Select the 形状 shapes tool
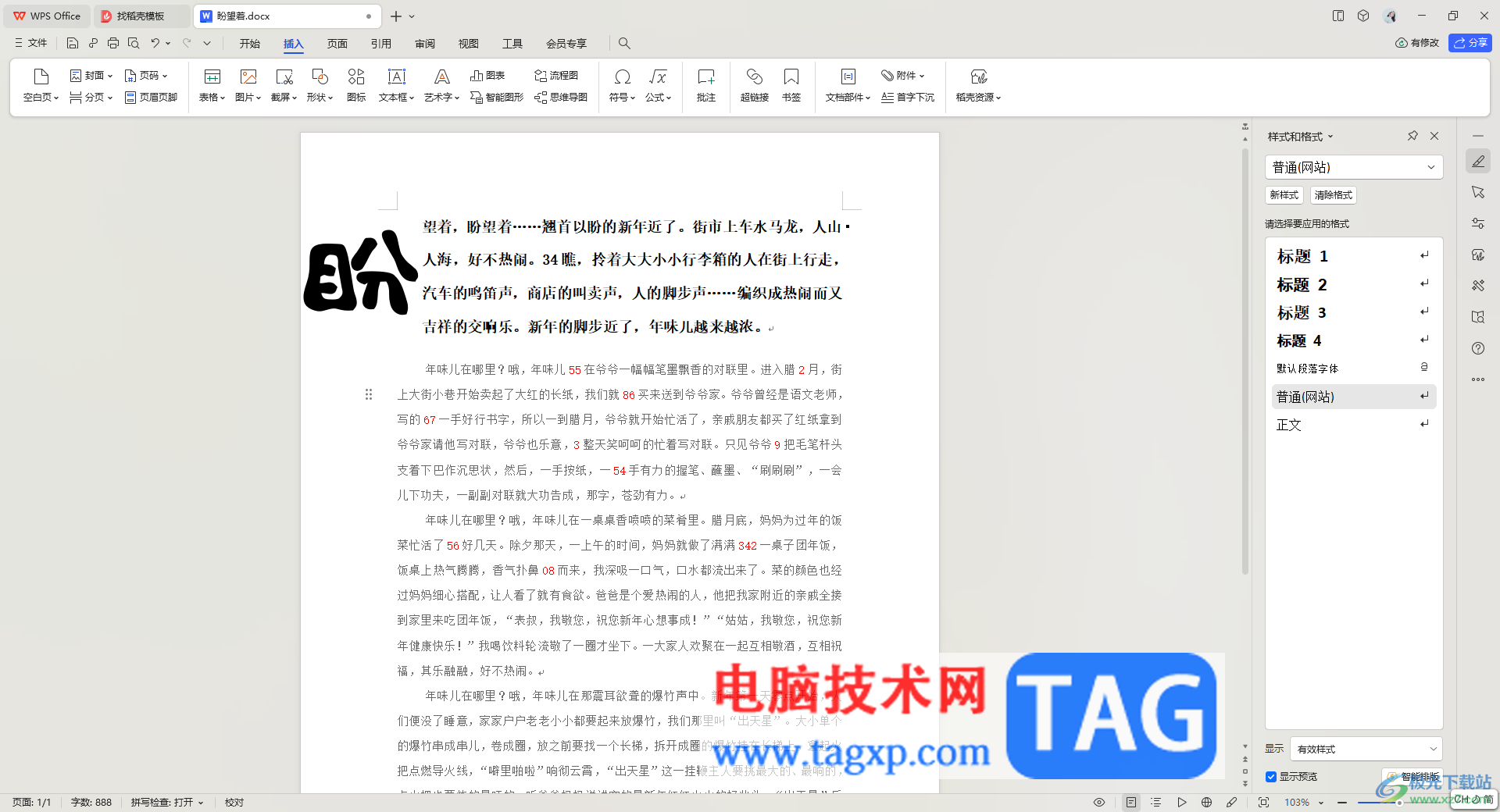1500x812 pixels. coord(320,85)
